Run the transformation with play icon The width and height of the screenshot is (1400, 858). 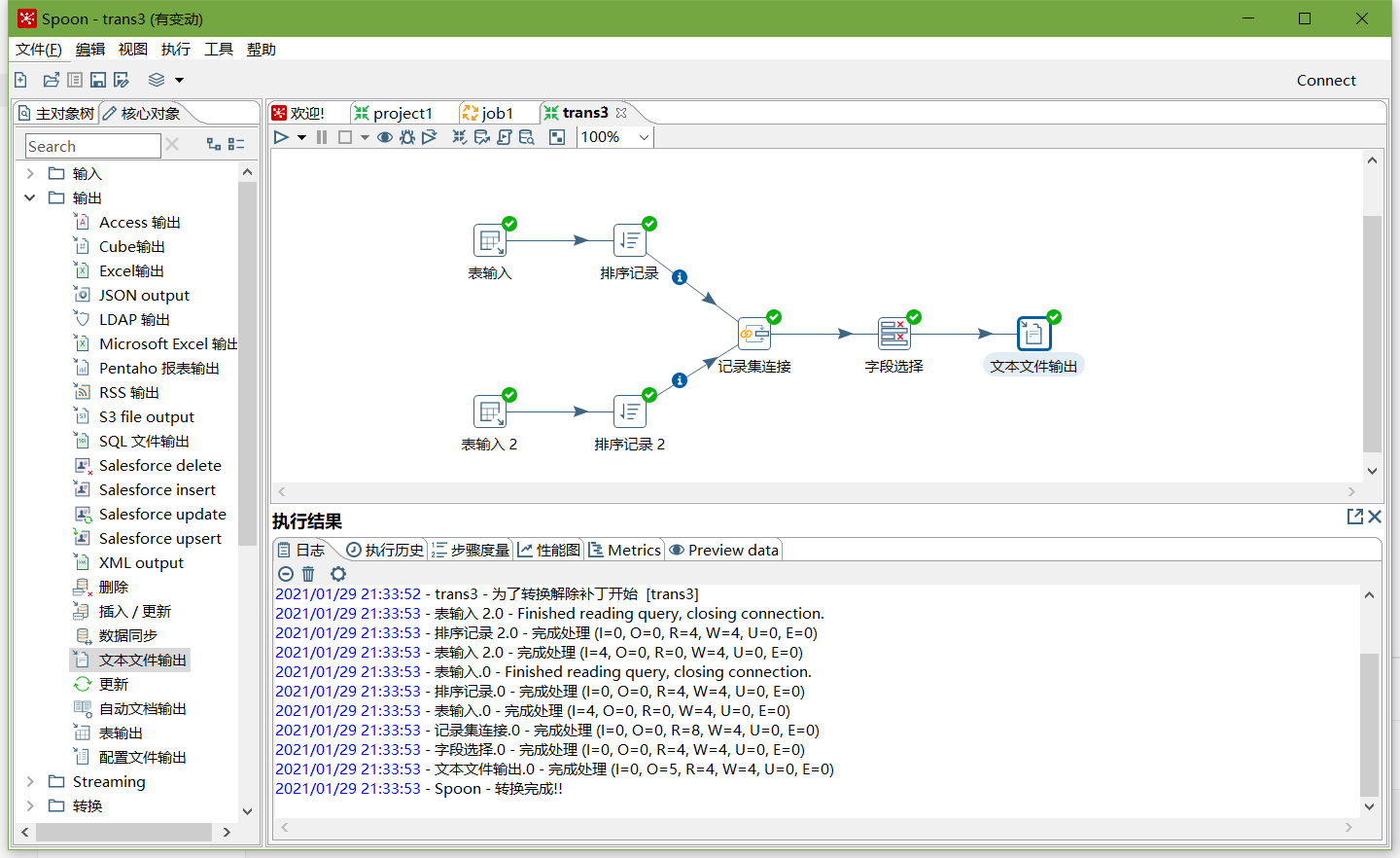[281, 137]
